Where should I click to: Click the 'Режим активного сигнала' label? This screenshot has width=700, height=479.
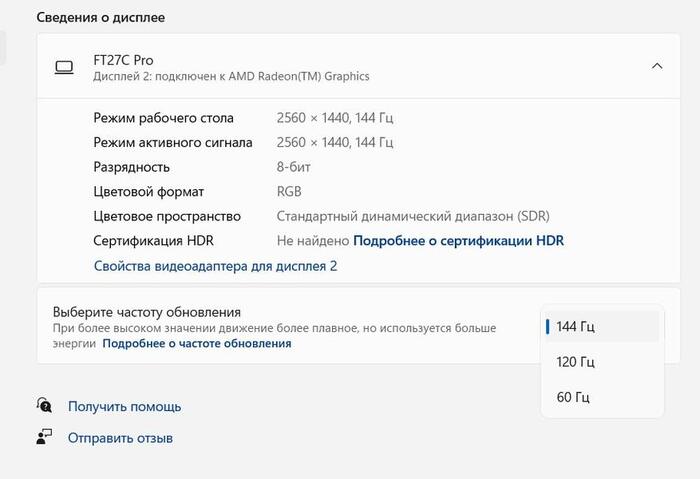coord(173,142)
